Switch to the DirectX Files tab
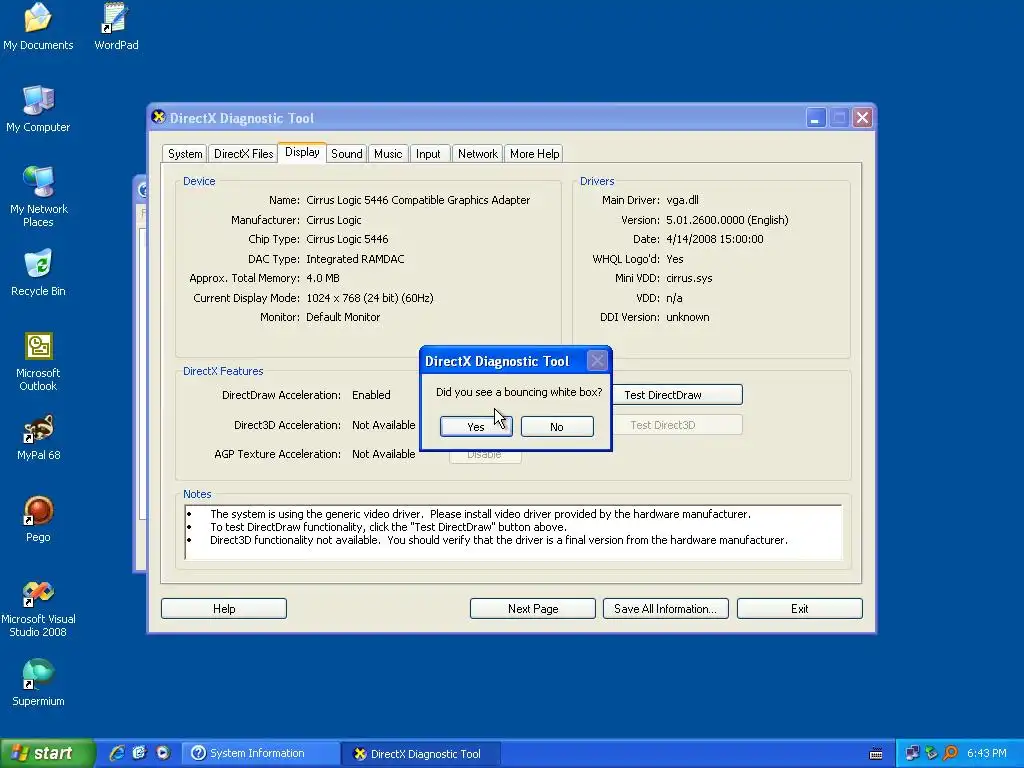Image resolution: width=1024 pixels, height=768 pixels. click(244, 153)
